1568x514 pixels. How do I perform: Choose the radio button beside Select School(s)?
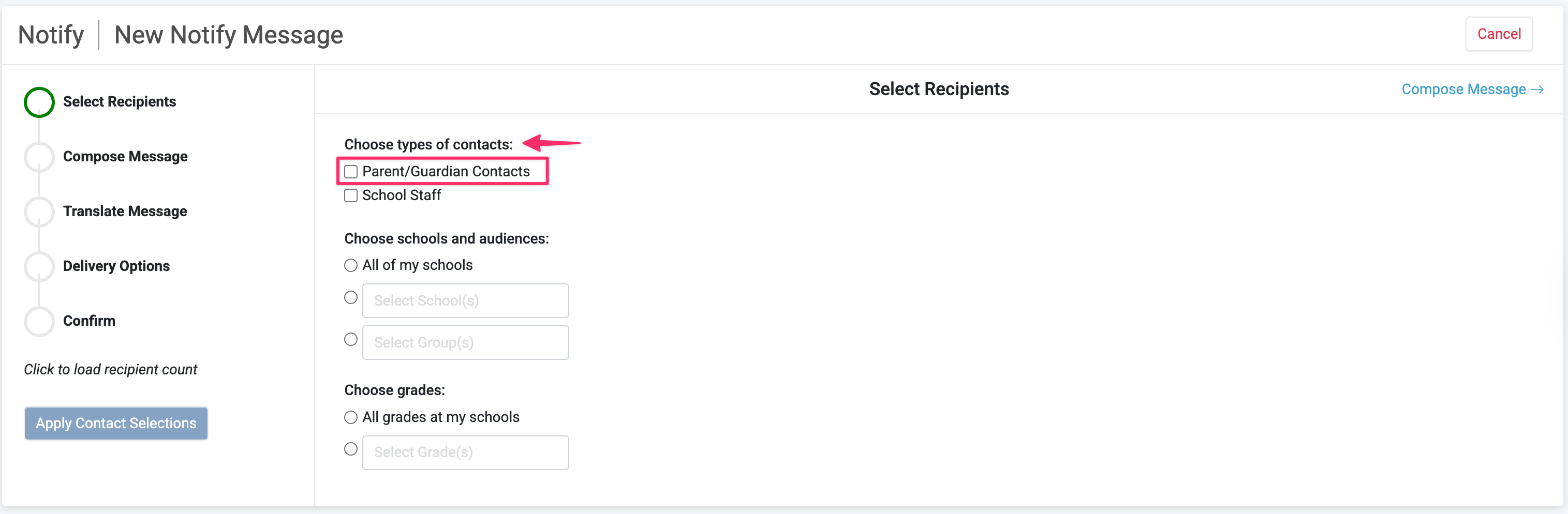[351, 298]
